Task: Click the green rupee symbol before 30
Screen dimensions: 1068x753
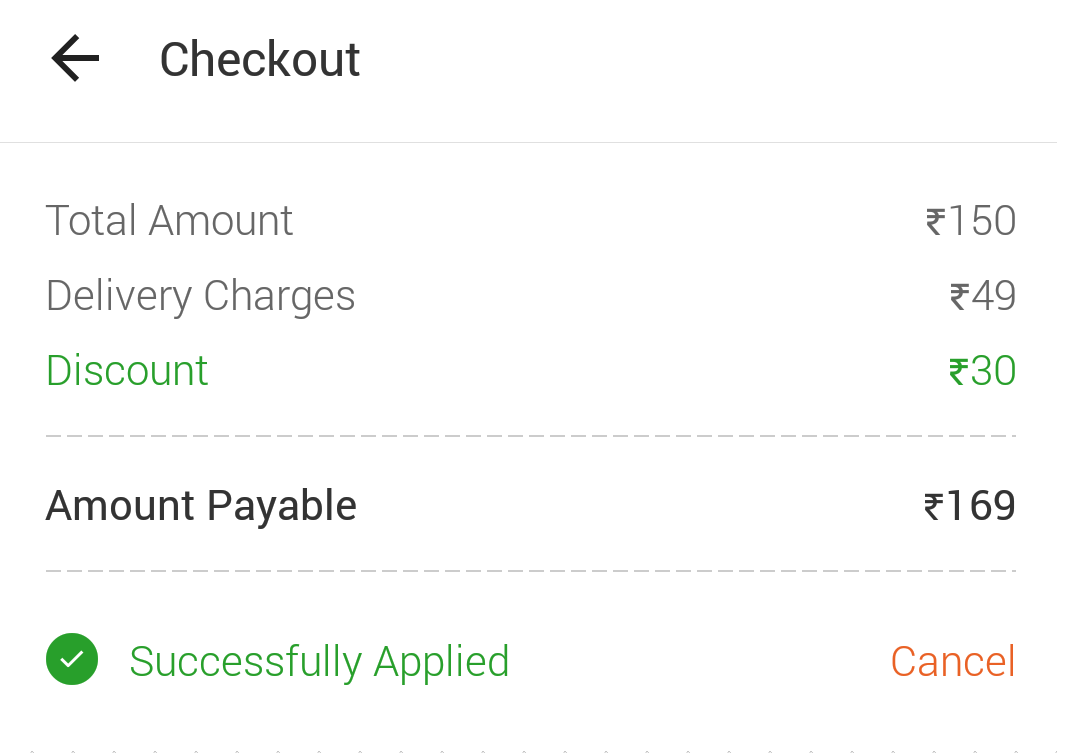Action: 958,372
